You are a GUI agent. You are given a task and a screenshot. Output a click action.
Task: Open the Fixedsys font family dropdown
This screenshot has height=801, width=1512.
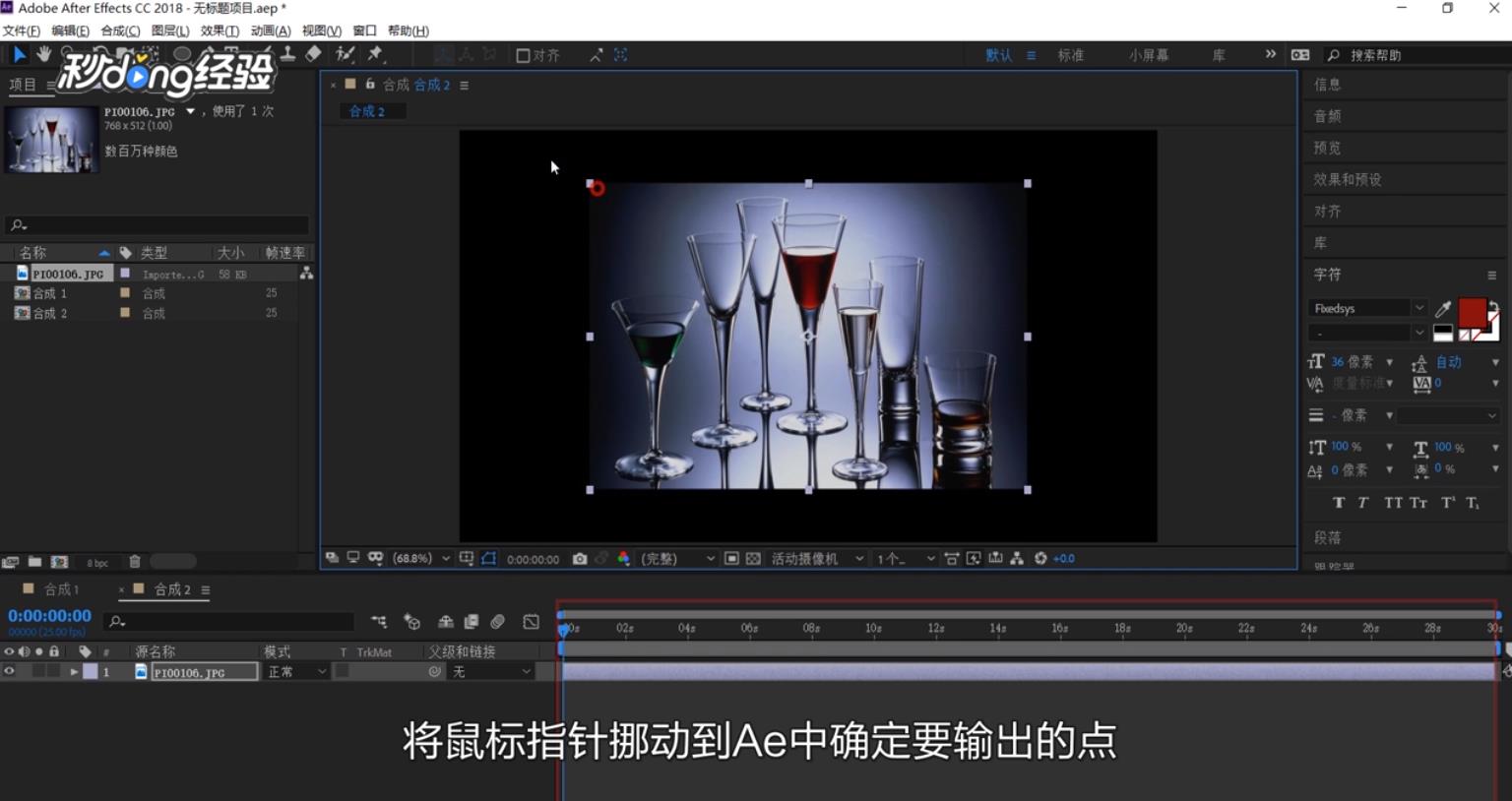pyautogui.click(x=1367, y=309)
